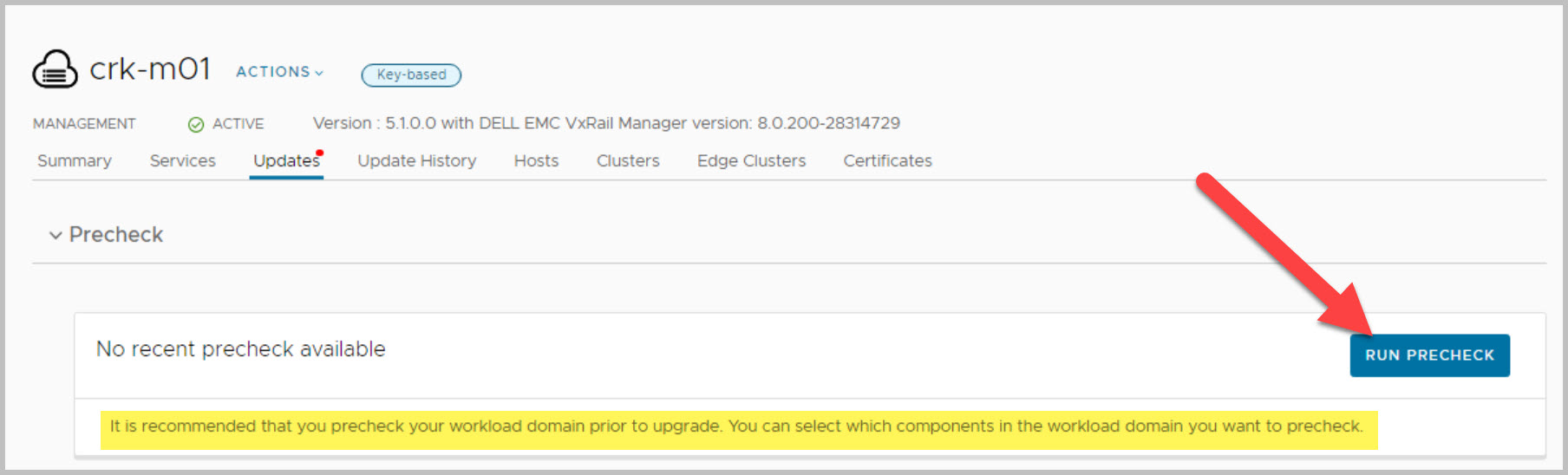Click the workload domain cloud icon
Image resolution: width=1568 pixels, height=475 pixels.
[x=55, y=69]
